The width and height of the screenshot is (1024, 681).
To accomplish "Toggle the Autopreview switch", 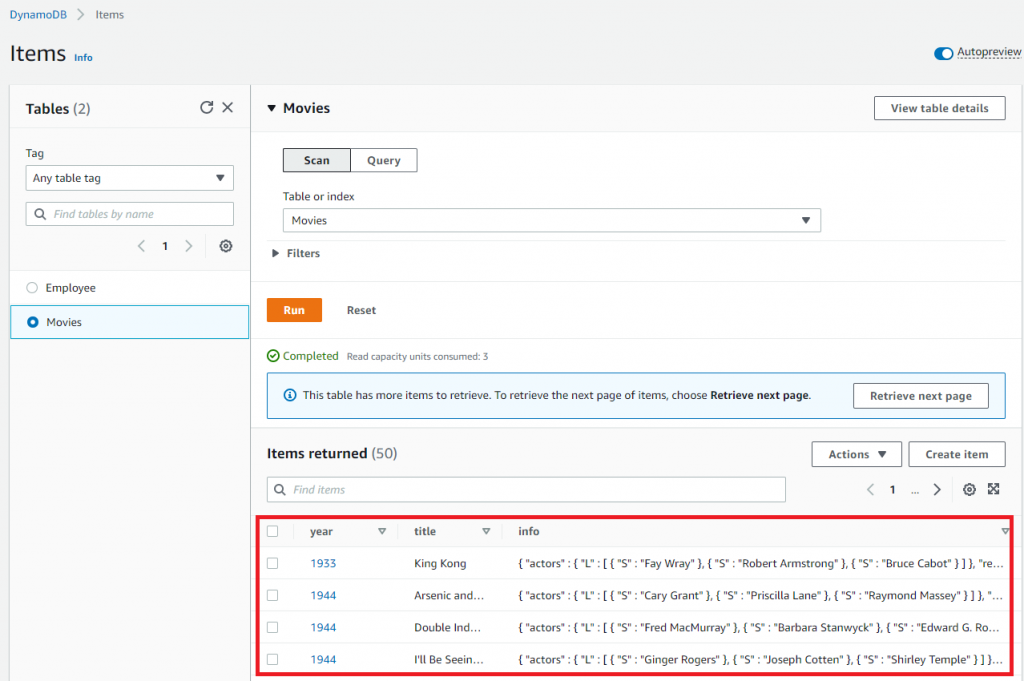I will [943, 53].
